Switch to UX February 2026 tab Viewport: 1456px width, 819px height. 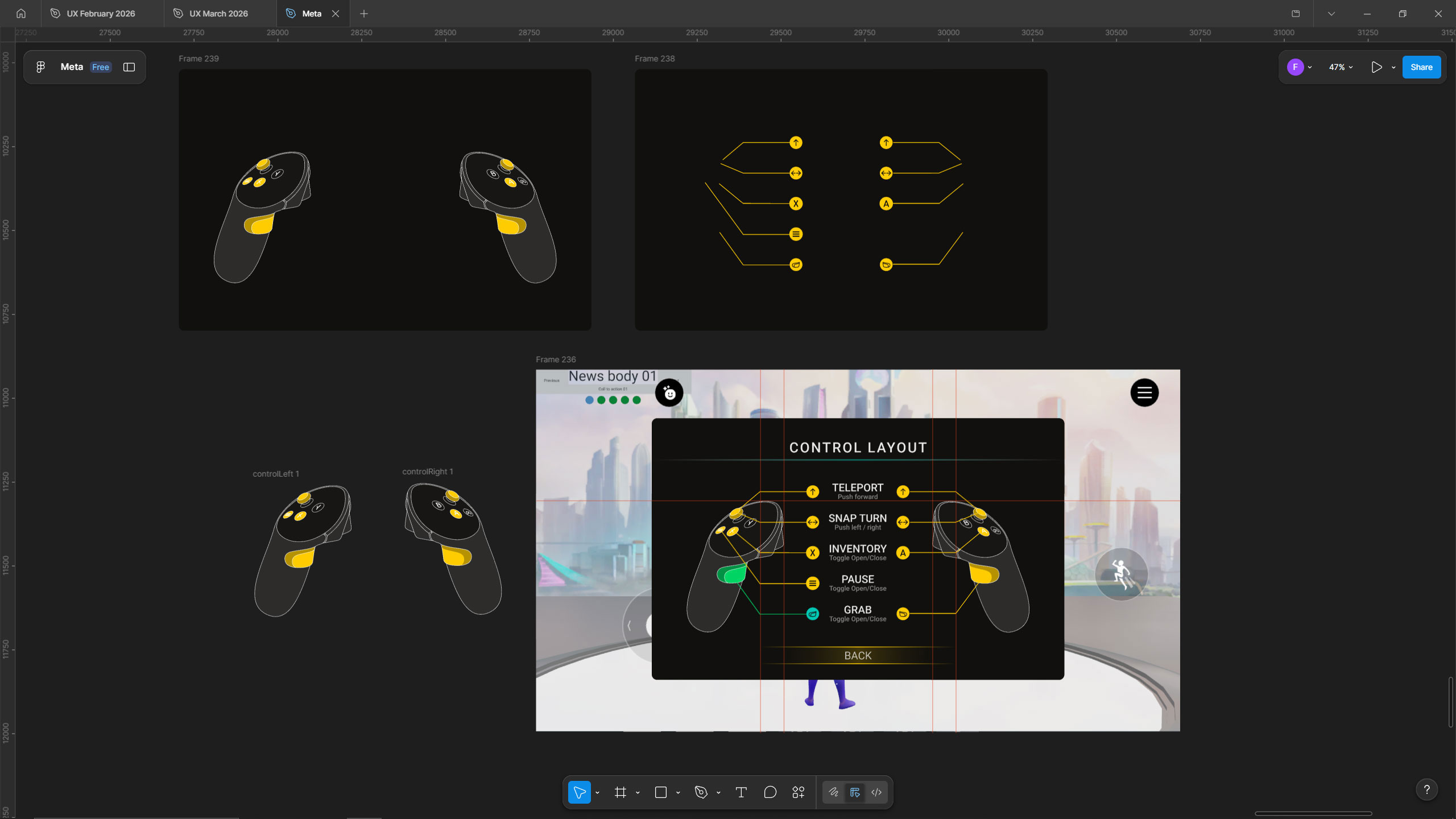pos(101,14)
